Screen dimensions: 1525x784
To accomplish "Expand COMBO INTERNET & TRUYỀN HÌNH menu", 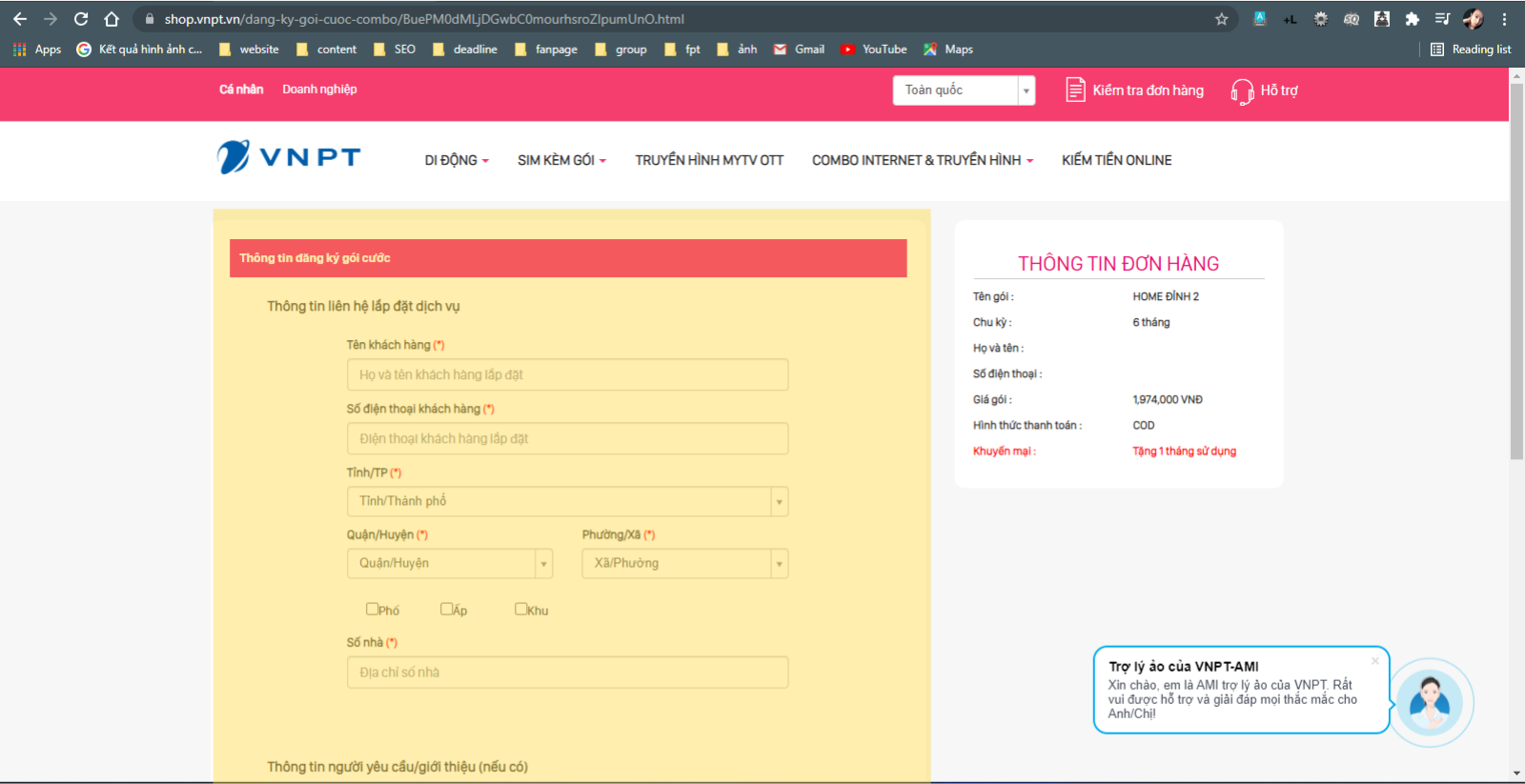I will coord(923,160).
